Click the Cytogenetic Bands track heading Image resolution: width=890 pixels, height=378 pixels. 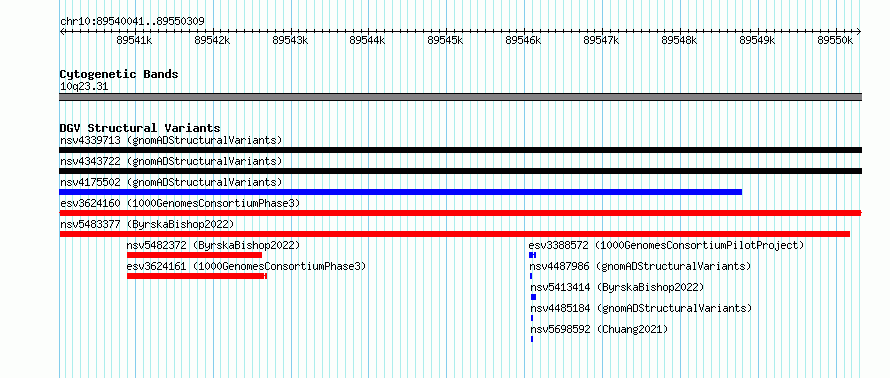click(119, 74)
